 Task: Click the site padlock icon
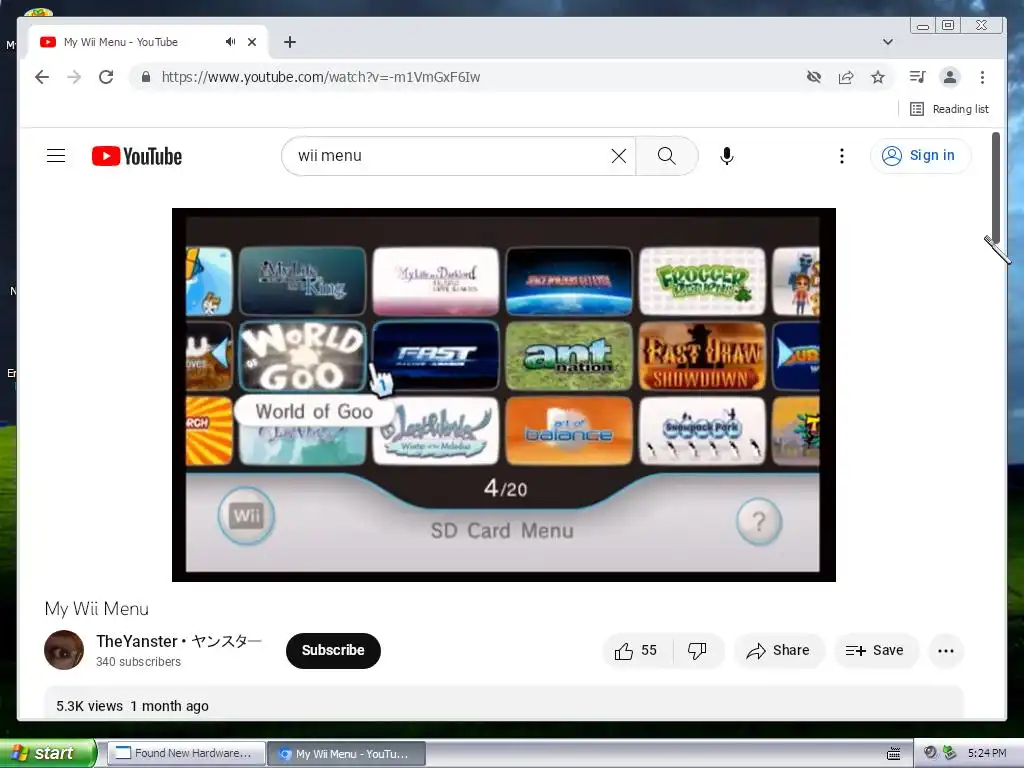pos(146,77)
